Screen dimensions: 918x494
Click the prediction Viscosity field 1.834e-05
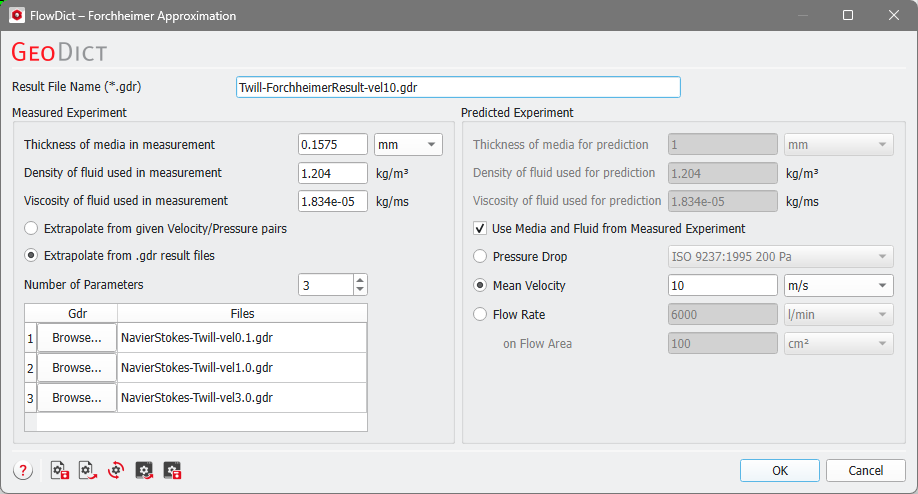722,201
